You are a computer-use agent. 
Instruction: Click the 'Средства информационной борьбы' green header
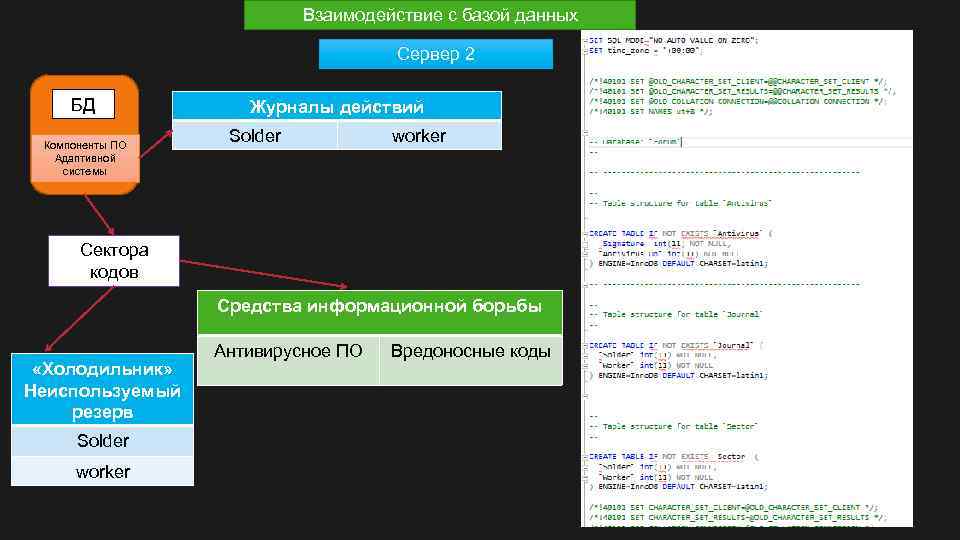click(380, 311)
